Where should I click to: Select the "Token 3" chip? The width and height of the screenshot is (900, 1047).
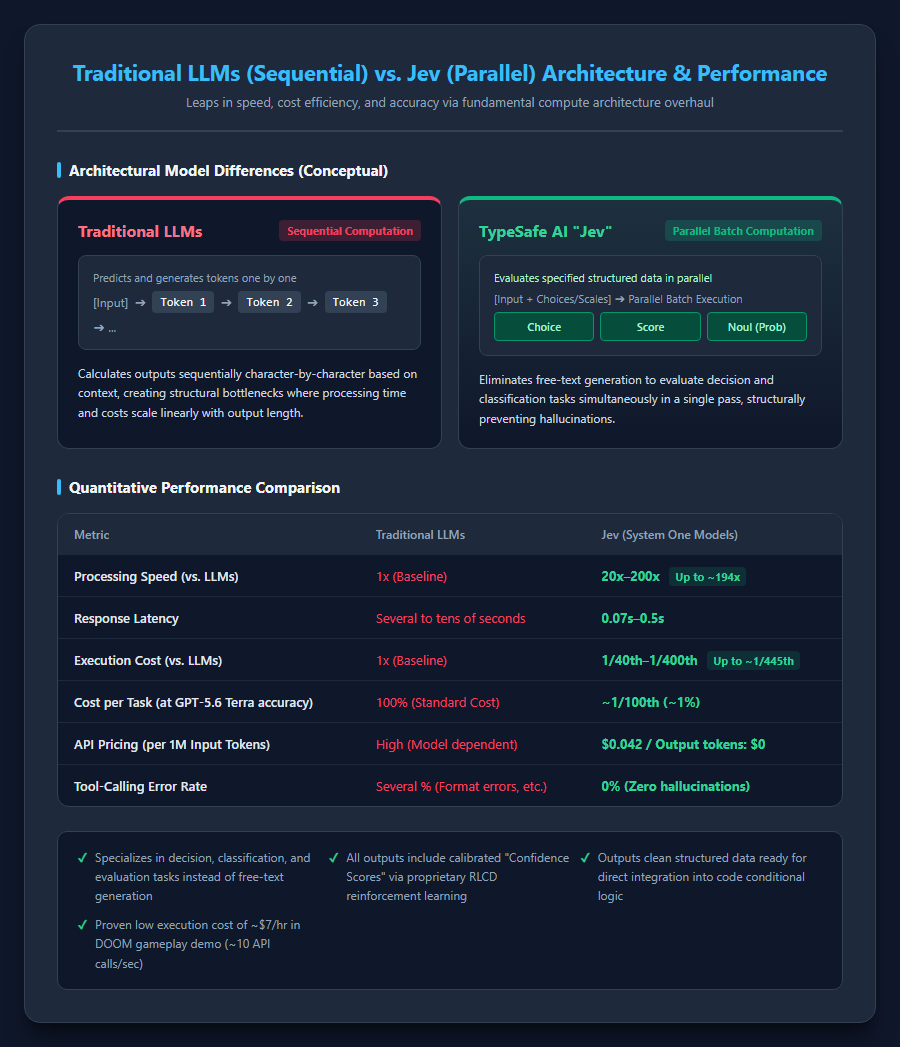(355, 302)
